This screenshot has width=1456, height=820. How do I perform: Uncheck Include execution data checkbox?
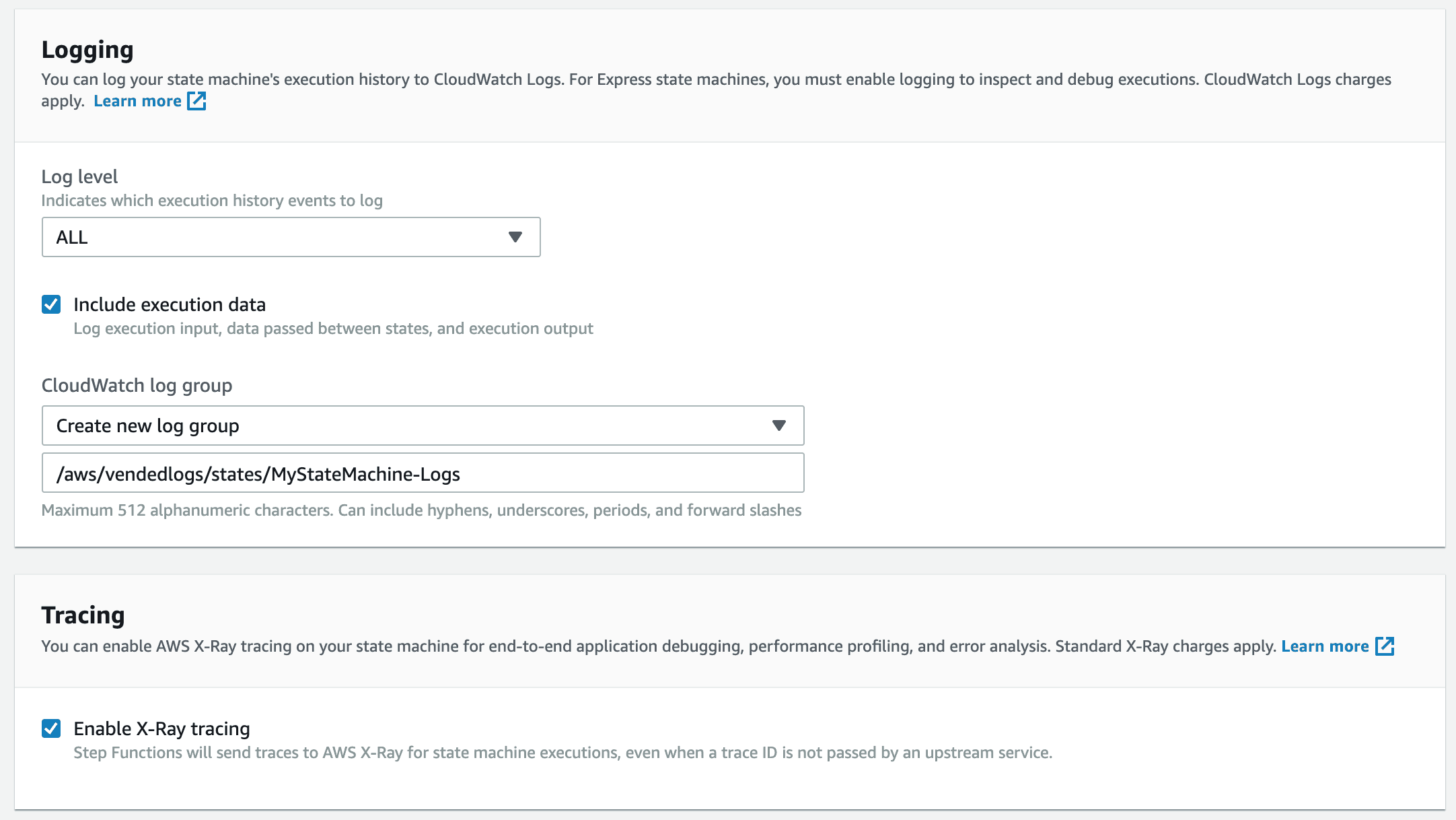[51, 304]
